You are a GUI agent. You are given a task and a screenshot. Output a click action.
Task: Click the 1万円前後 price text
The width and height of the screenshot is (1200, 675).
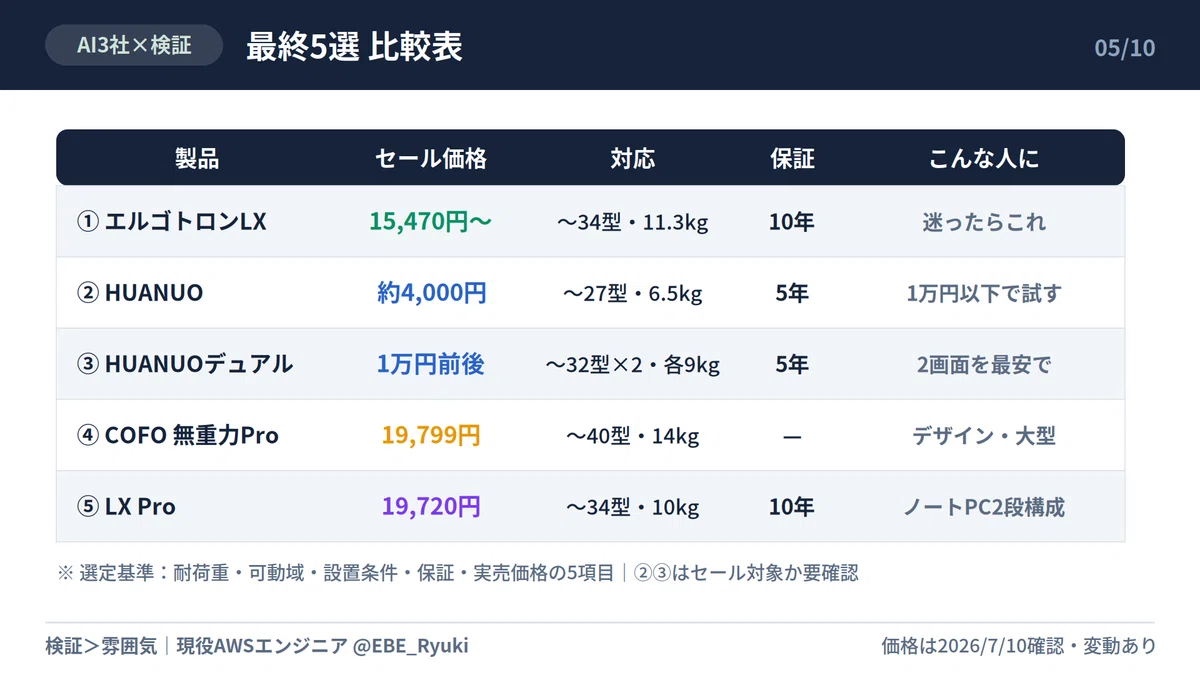coord(431,364)
